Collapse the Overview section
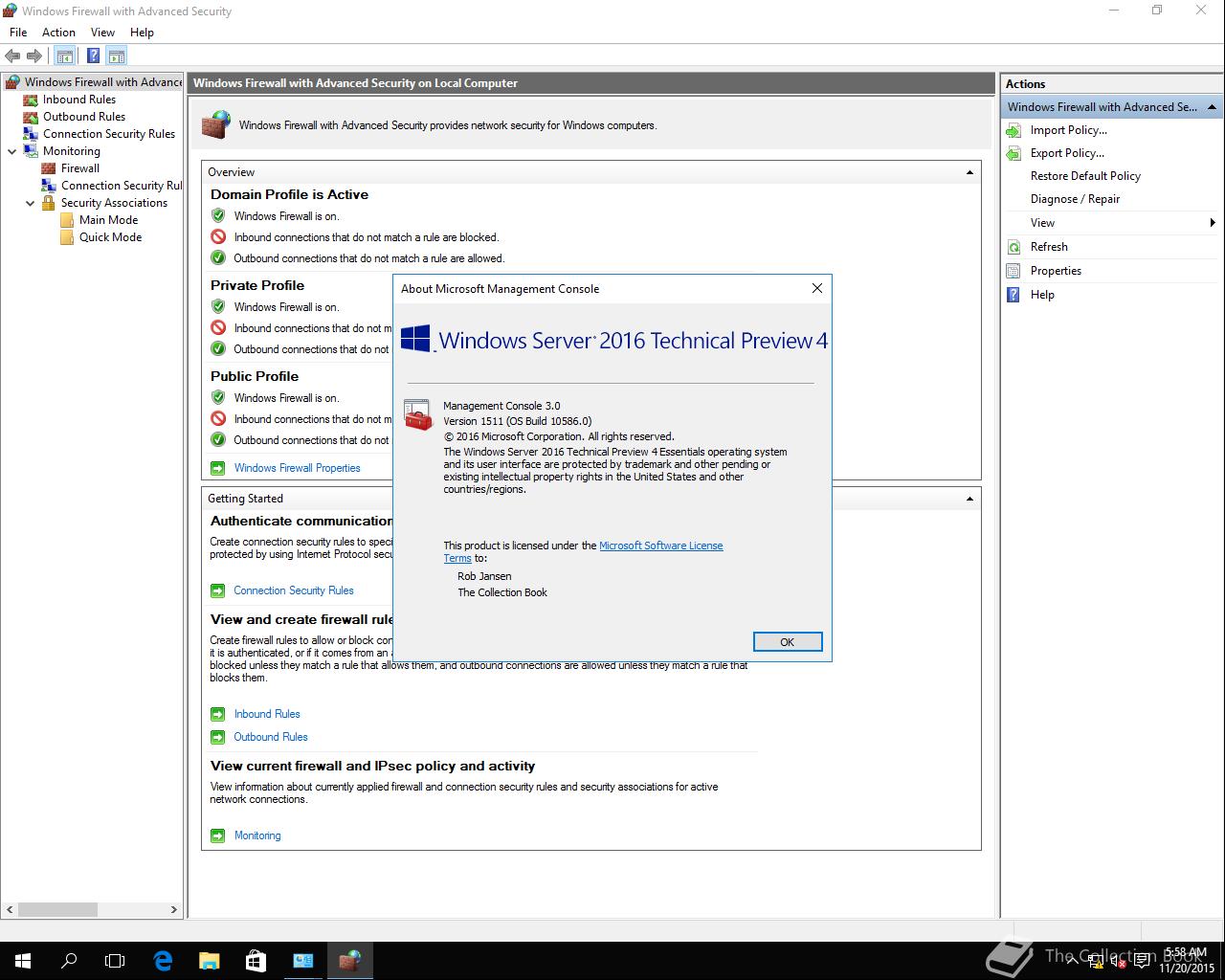 click(x=969, y=172)
